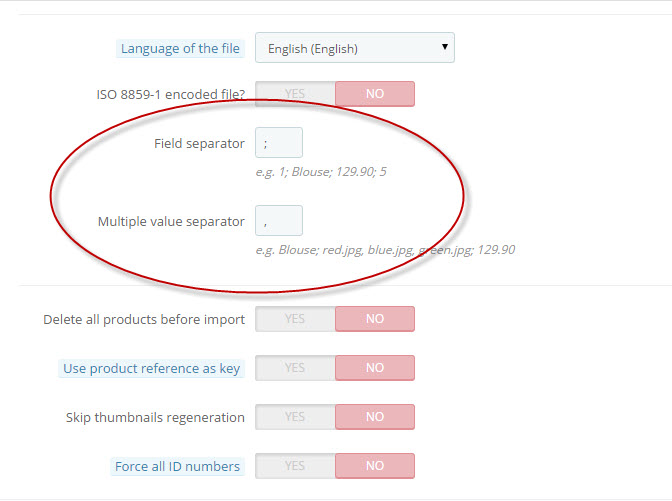Select NO for Force all ID numbers
672x501 pixels.
click(x=375, y=466)
